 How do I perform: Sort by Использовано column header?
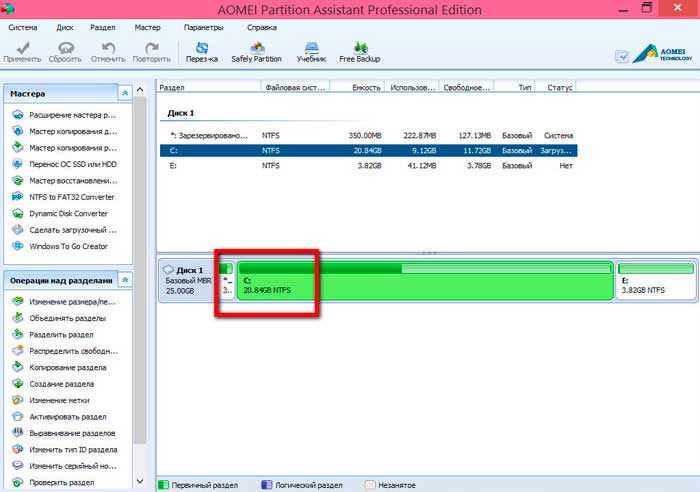pos(412,88)
